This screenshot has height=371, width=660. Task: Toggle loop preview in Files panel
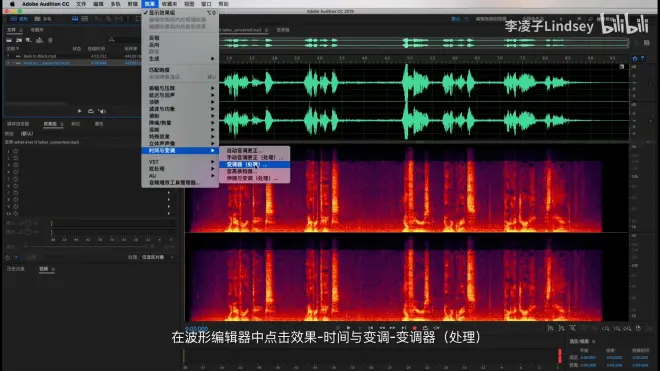(x=90, y=111)
